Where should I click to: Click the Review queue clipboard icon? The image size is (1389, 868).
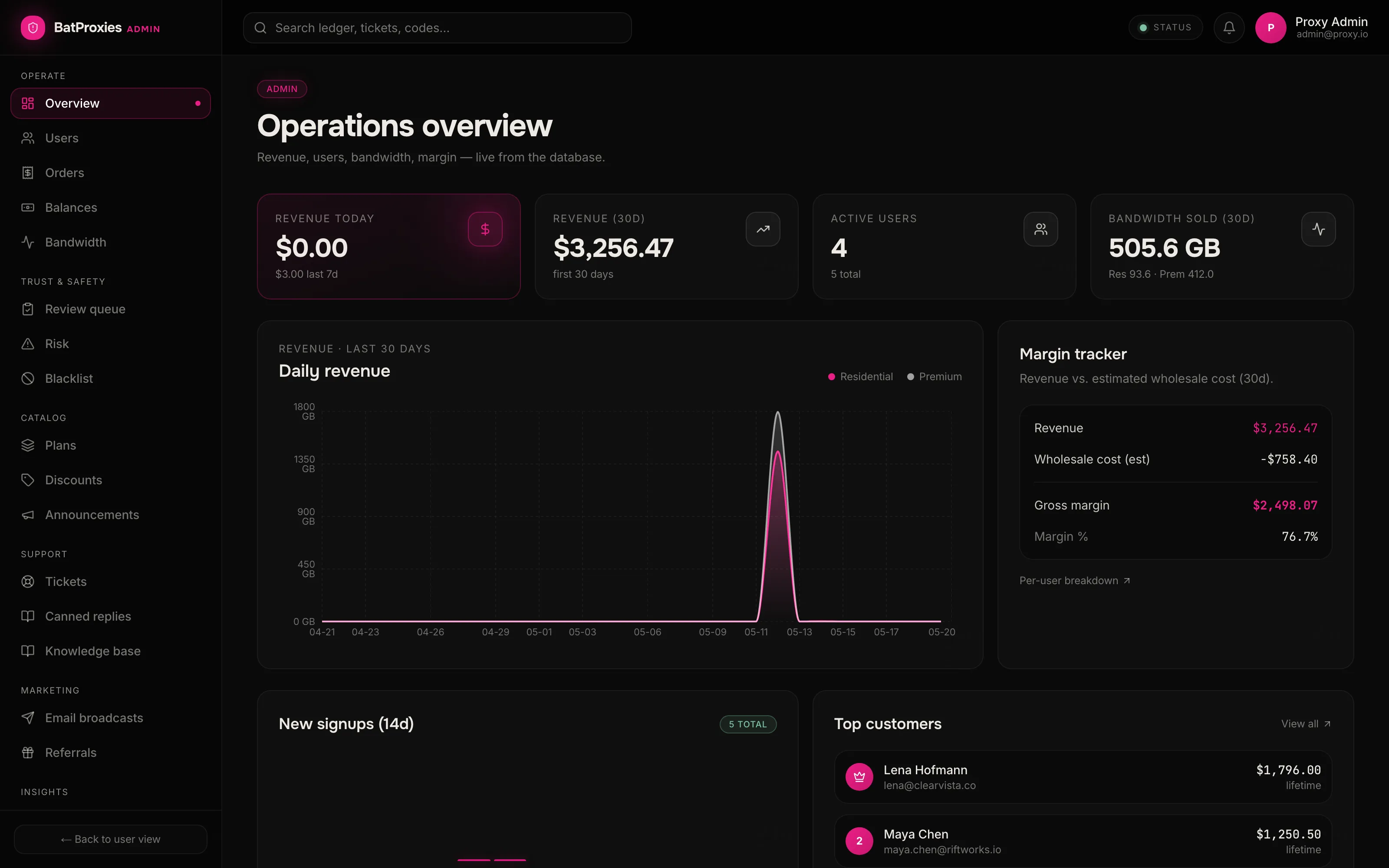pyautogui.click(x=27, y=309)
